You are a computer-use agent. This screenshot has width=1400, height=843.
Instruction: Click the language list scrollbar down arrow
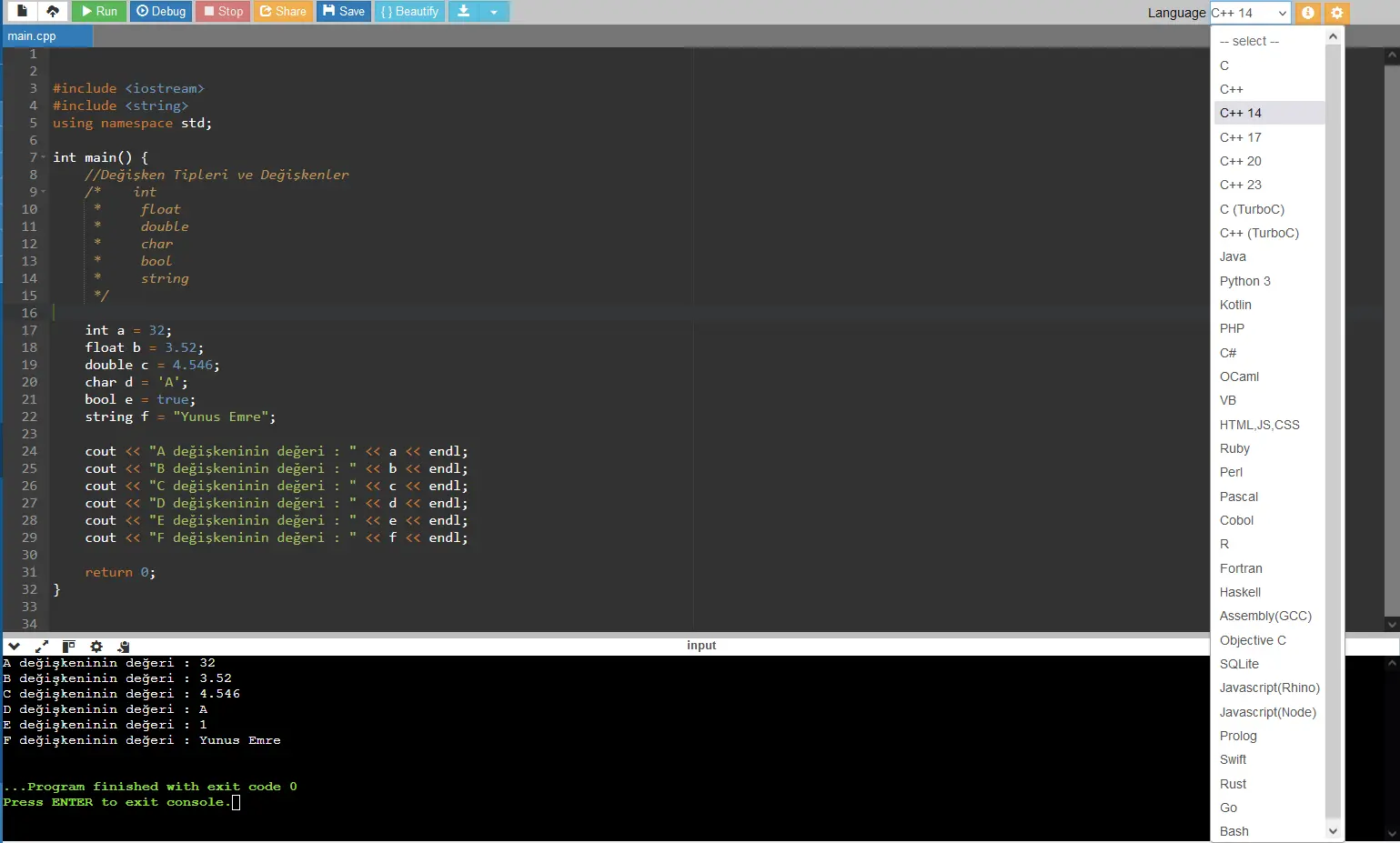[1333, 831]
